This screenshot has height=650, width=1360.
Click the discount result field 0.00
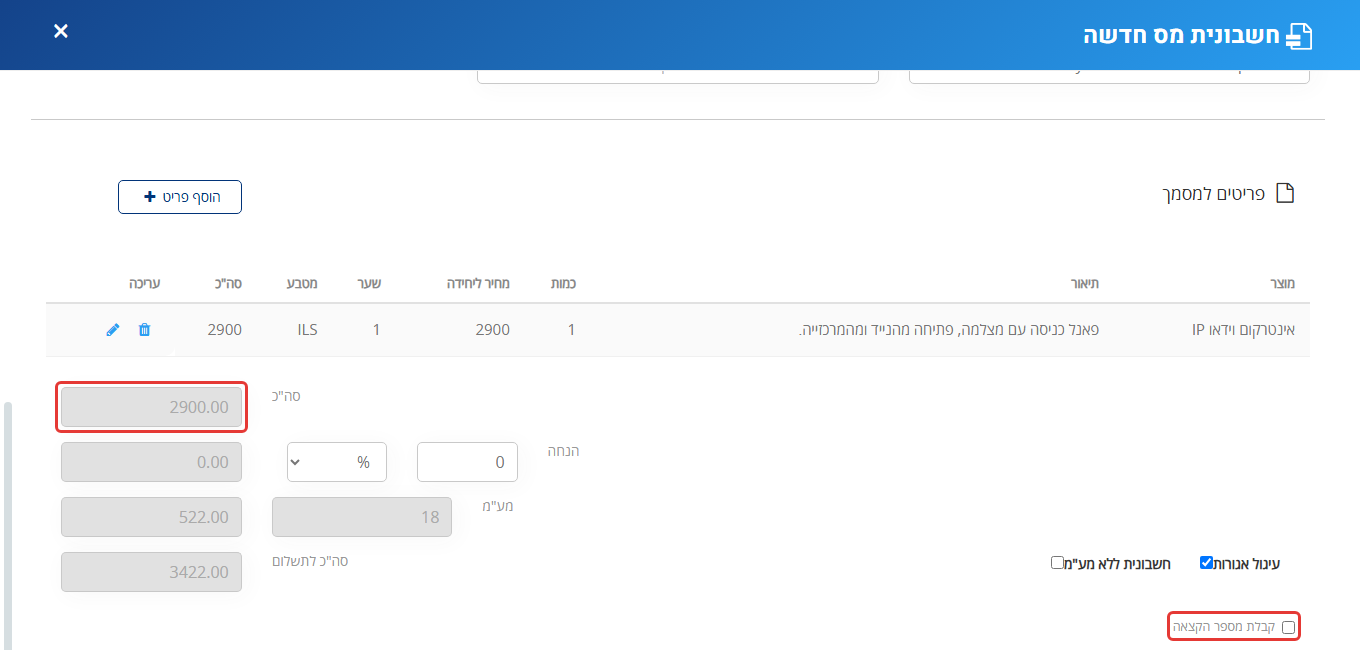click(151, 462)
